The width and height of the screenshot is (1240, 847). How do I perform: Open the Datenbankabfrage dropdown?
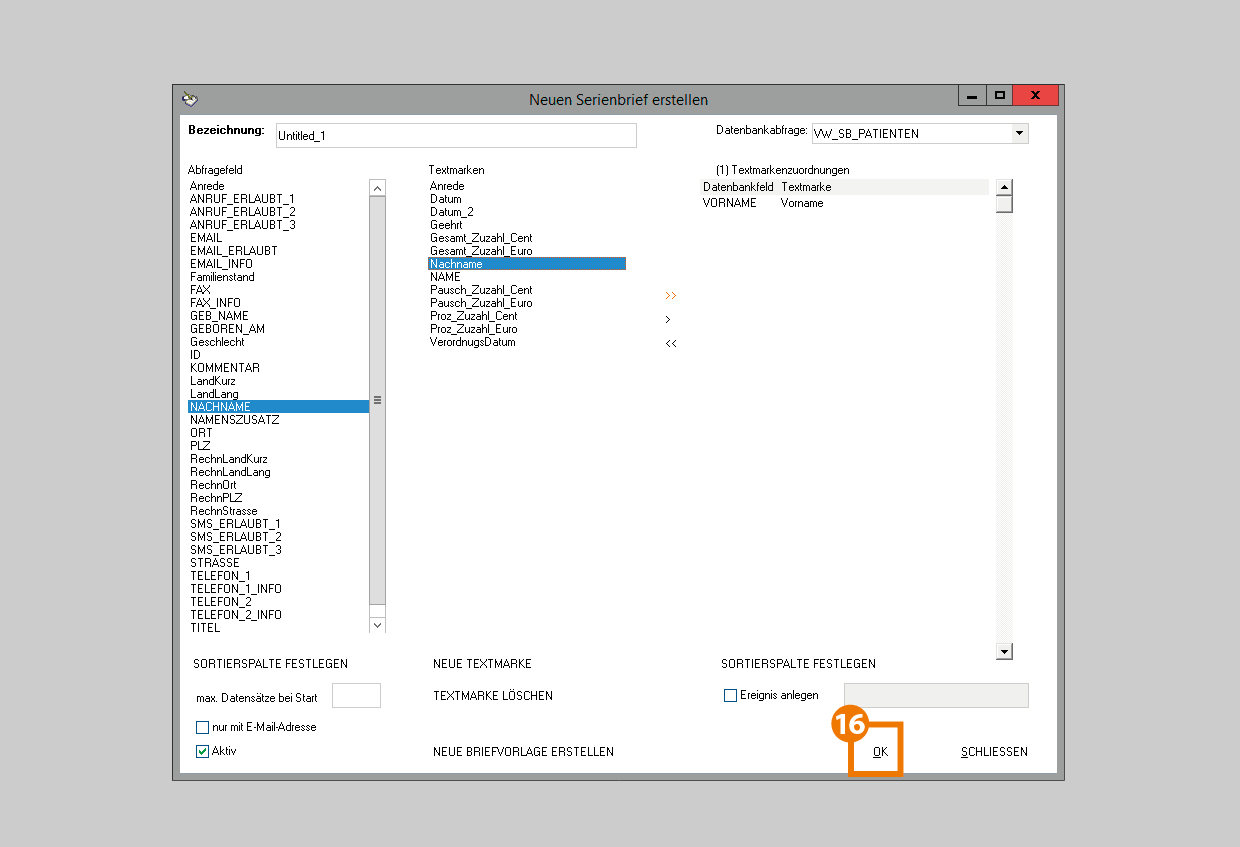point(1019,133)
